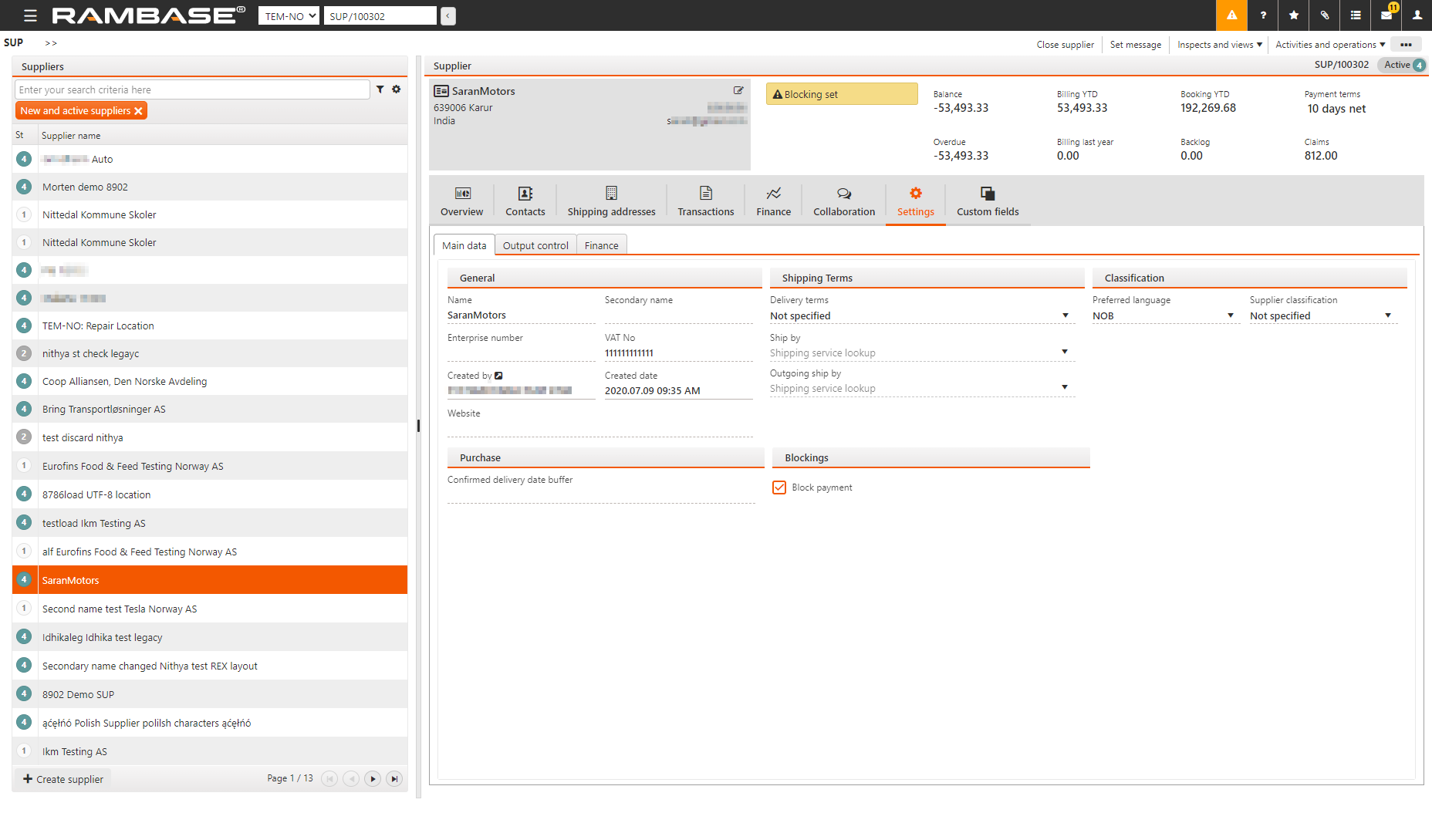The height and width of the screenshot is (840, 1432).
Task: Click the Create supplier button
Action: point(63,779)
